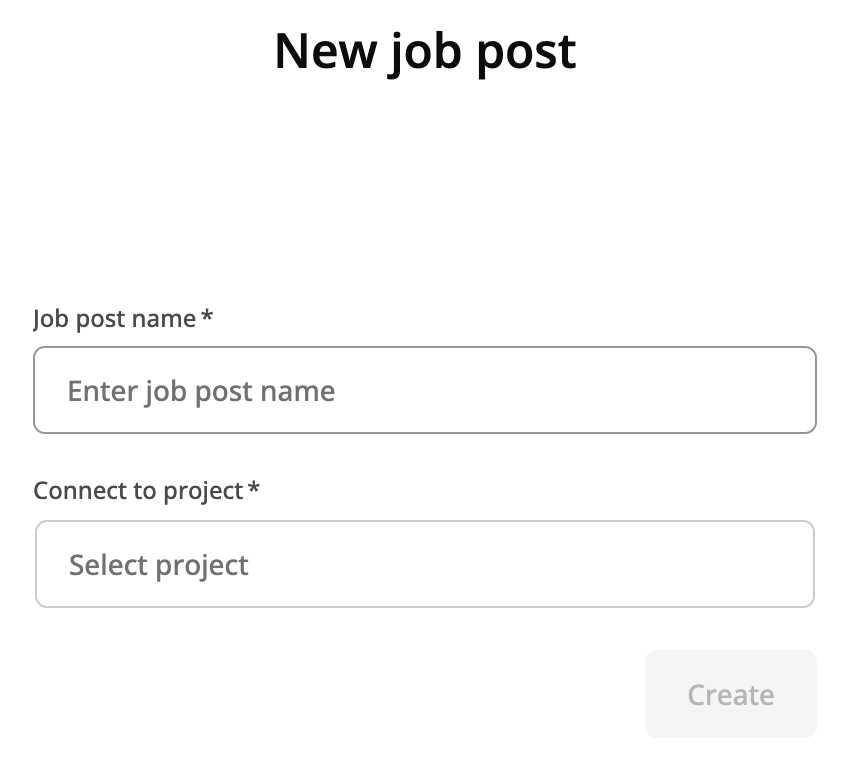
Task: Click the asterisk beside Connect to project
Action: point(254,489)
